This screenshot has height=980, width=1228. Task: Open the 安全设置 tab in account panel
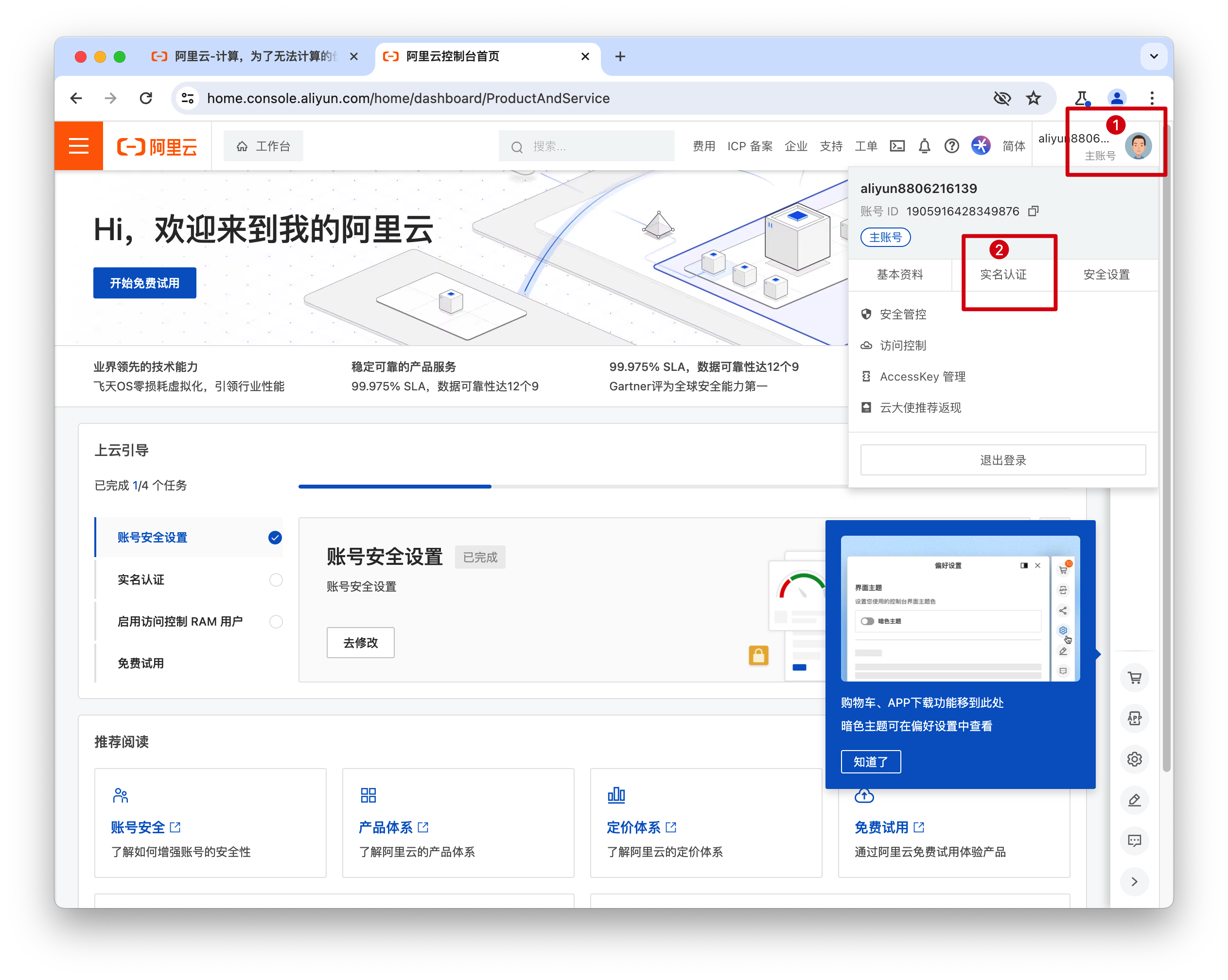[x=1106, y=275]
